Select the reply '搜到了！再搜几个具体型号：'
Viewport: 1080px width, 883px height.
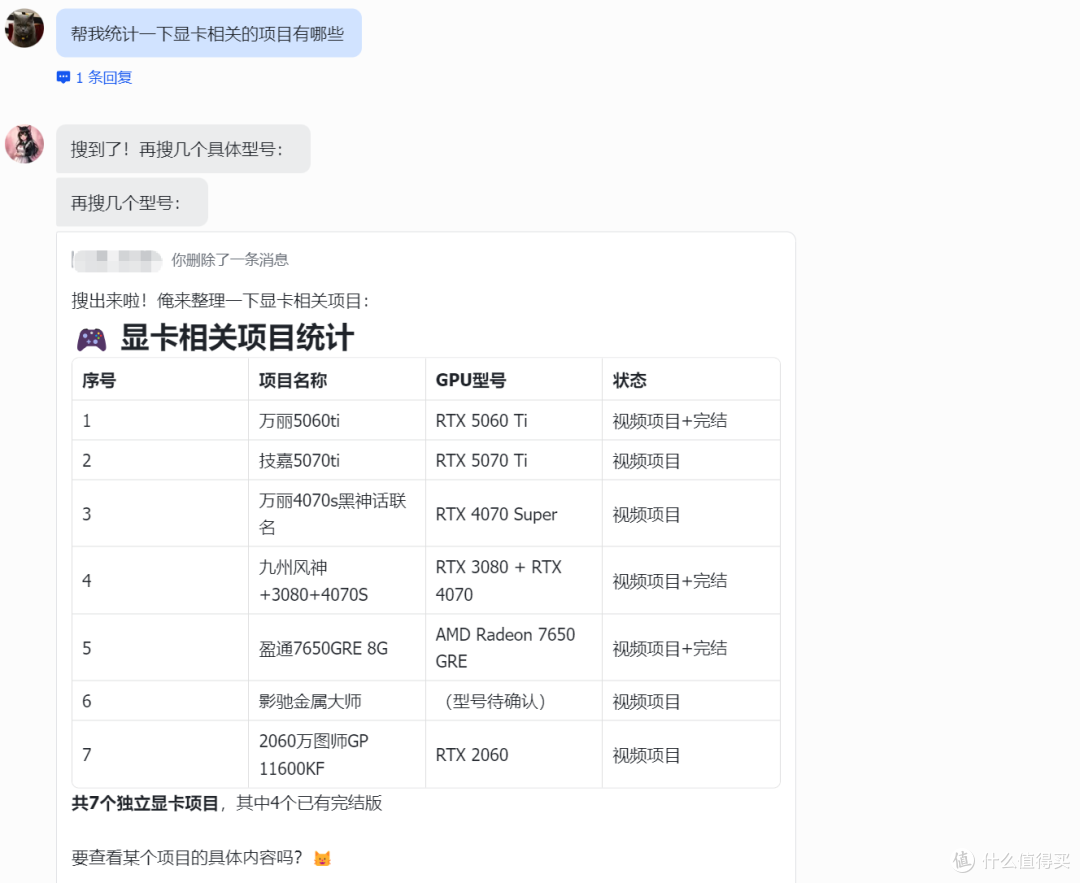[183, 149]
